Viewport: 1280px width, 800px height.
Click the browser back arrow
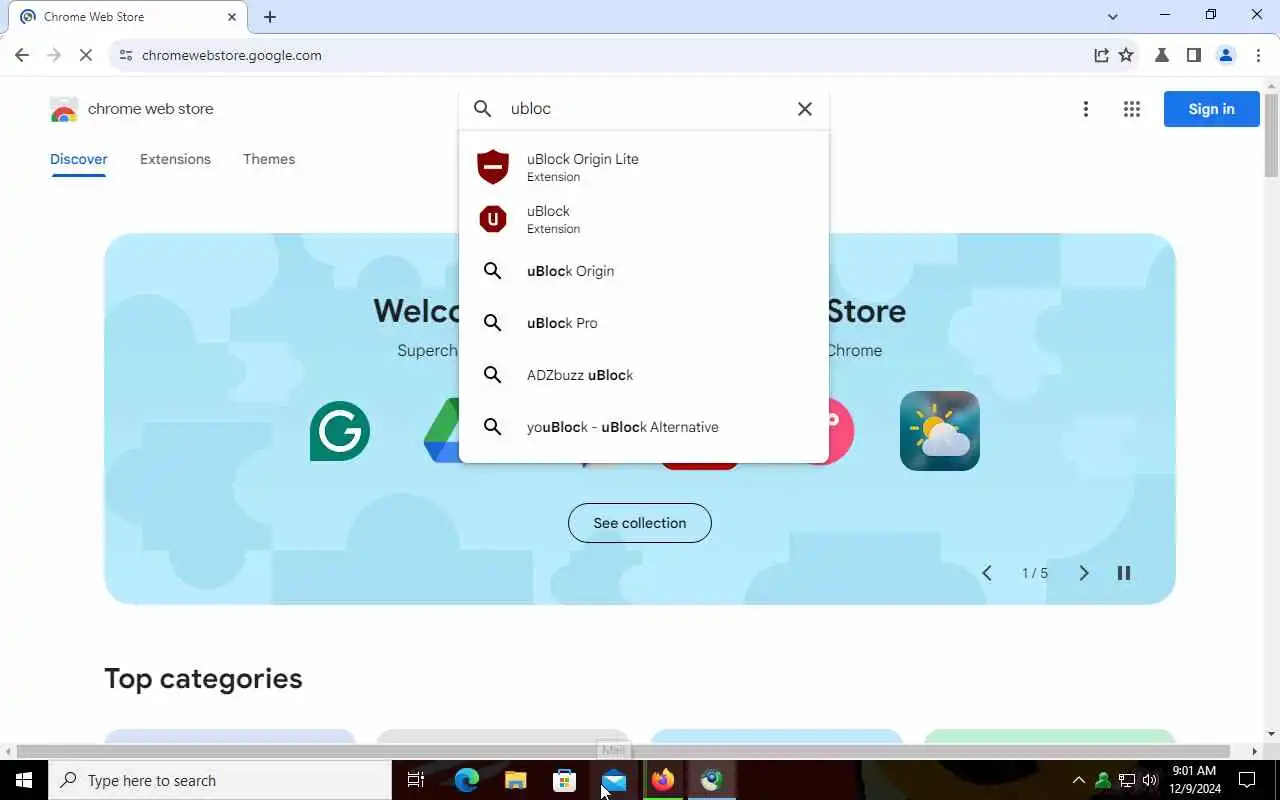tap(22, 55)
